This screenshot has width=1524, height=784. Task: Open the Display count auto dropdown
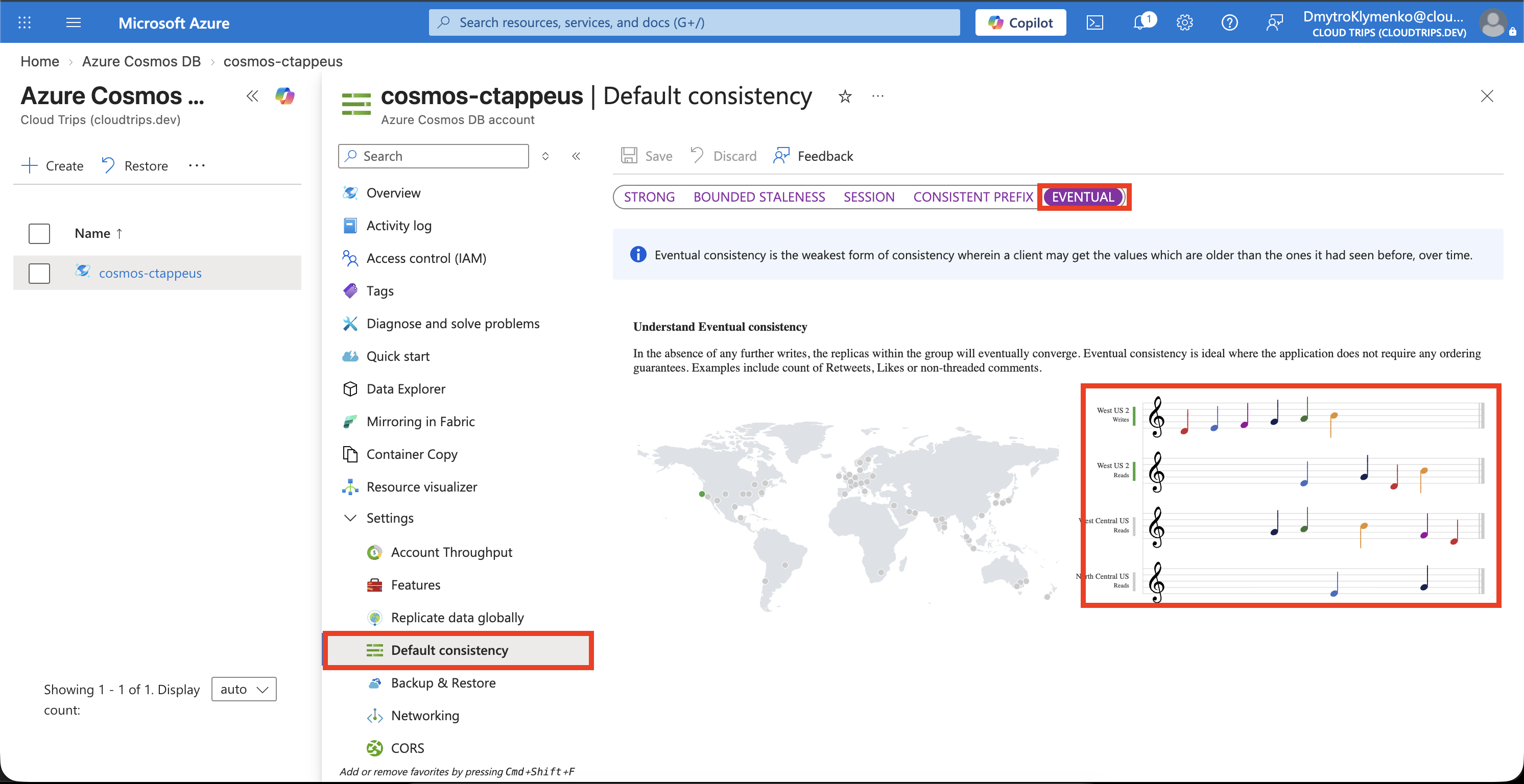tap(244, 689)
